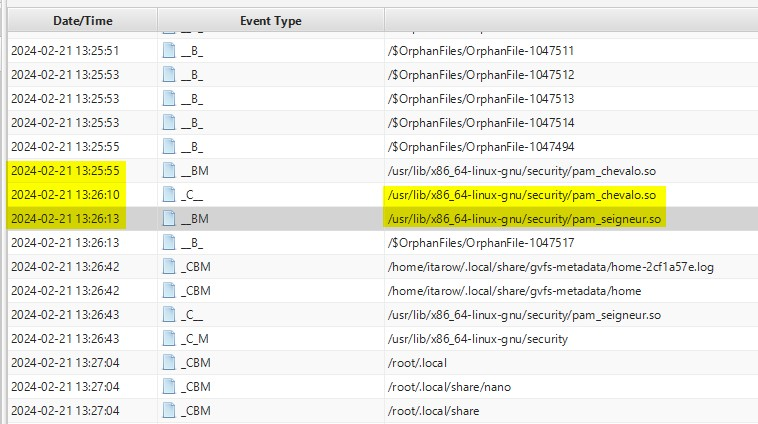This screenshot has width=758, height=424.
Task: Click file icon in /root/.local row
Action: 169,363
